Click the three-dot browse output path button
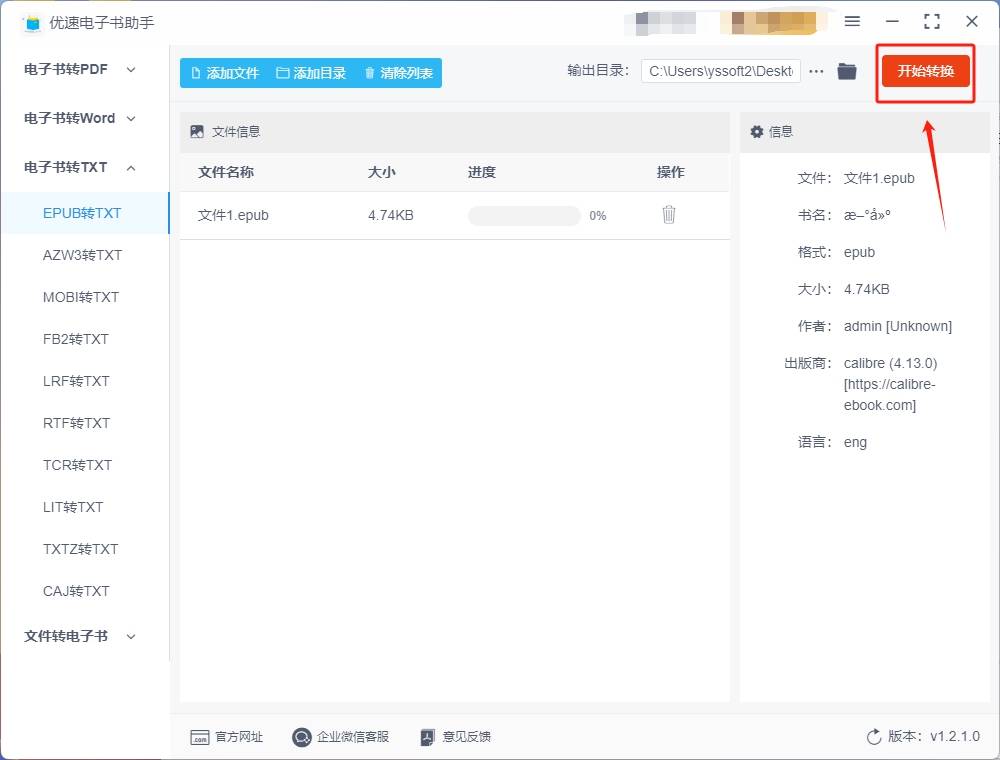Viewport: 1000px width, 760px height. [816, 71]
